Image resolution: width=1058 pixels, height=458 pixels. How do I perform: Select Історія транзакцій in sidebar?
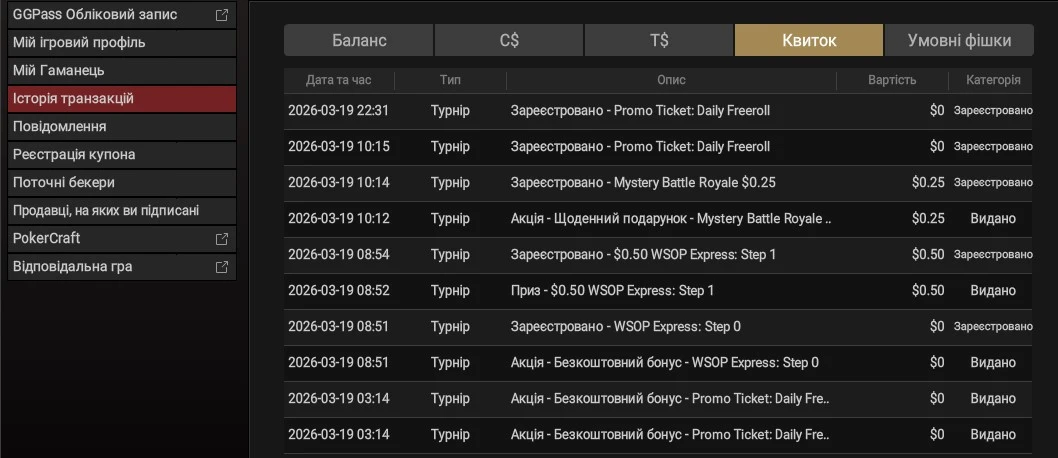point(122,99)
